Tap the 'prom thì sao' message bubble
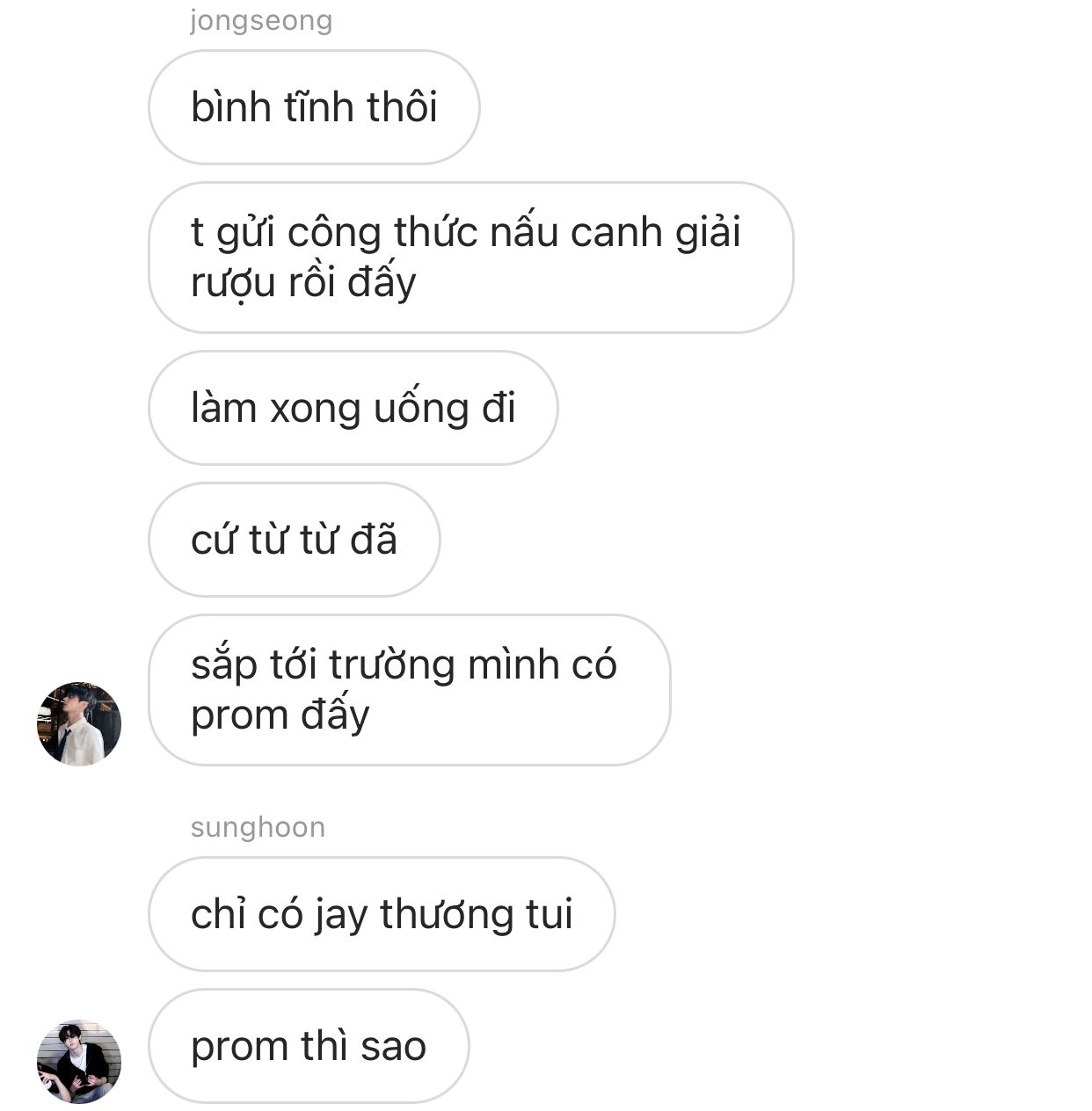Screen dimensions: 1092x1111 click(309, 1046)
